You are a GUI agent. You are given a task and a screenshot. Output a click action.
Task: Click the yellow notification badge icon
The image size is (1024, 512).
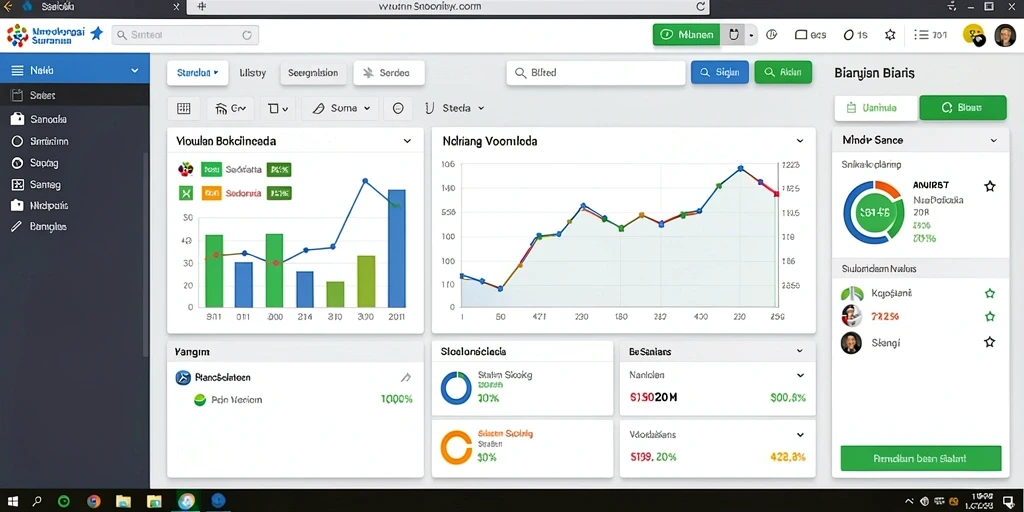coord(973,35)
